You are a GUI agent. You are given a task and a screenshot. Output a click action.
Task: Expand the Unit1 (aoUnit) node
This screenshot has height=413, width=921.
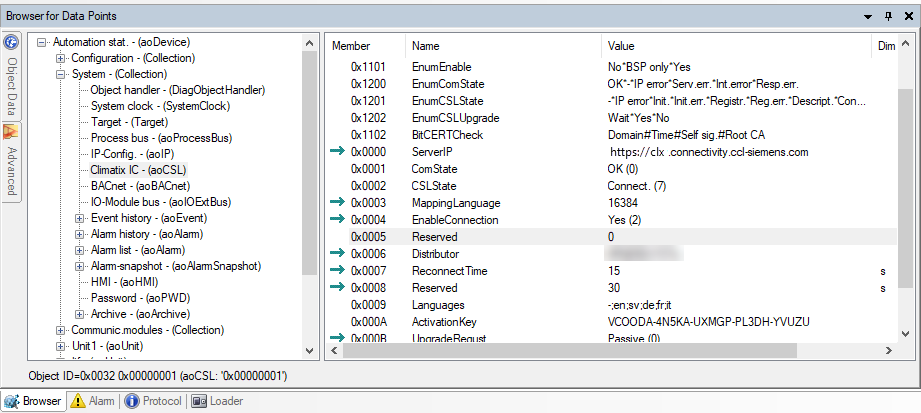pyautogui.click(x=60, y=346)
